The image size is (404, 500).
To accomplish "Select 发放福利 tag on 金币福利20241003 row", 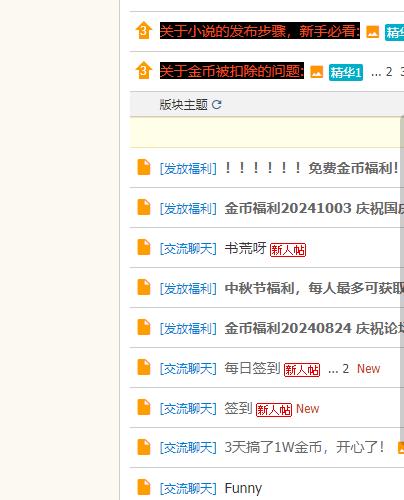I will pos(188,208).
